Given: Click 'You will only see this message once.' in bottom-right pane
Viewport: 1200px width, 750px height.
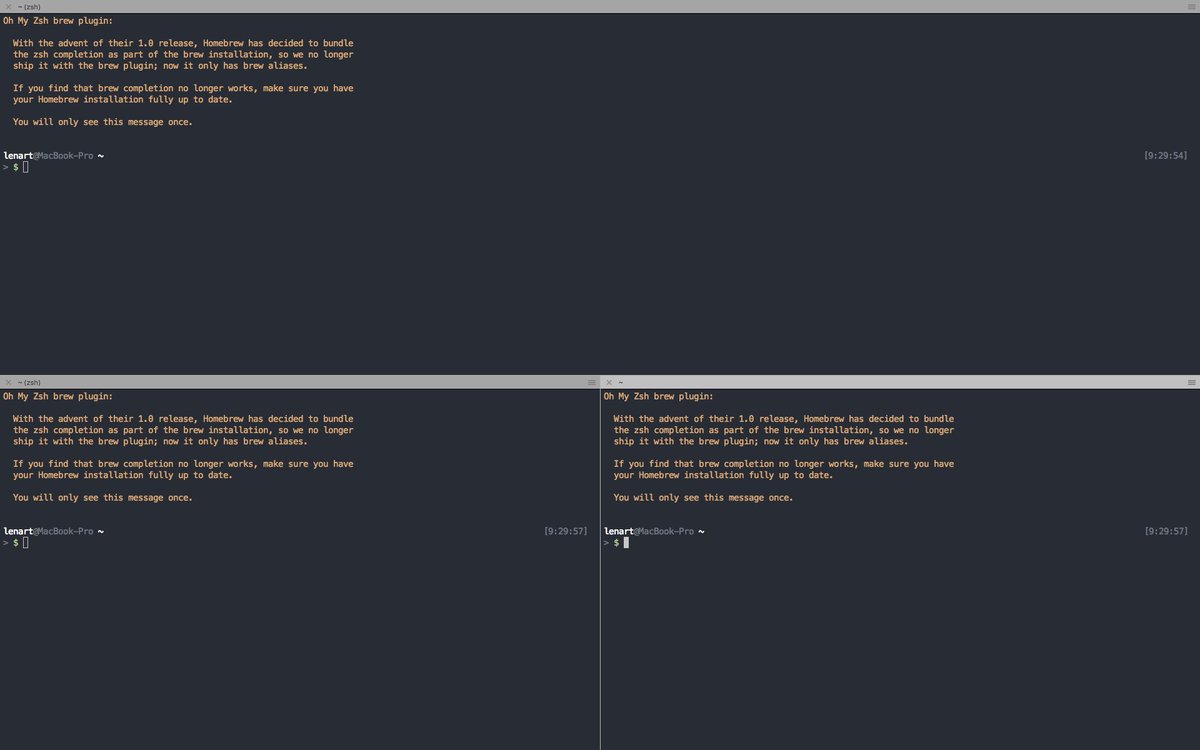Looking at the screenshot, I should pos(704,498).
